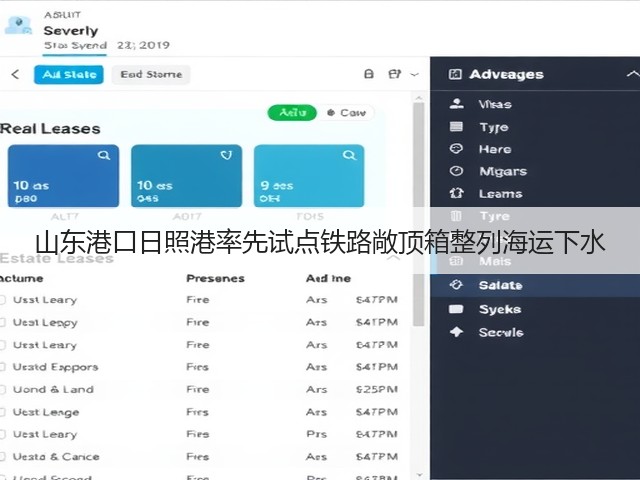This screenshot has width=640, height=480.
Task: Click the scrollbar down arrow at list bottom
Action: (x=418, y=475)
